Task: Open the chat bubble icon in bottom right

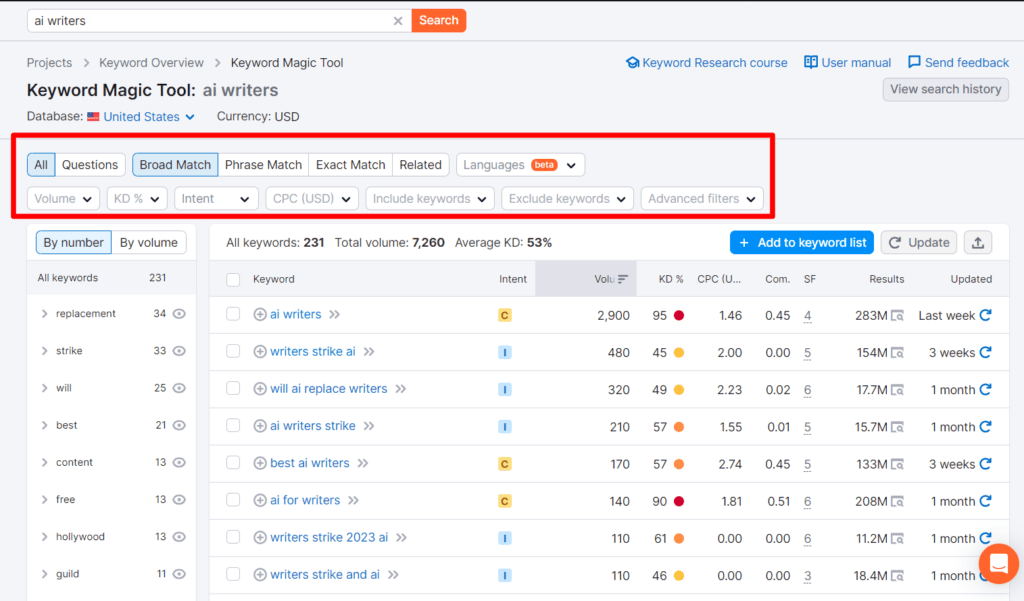Action: coord(998,563)
